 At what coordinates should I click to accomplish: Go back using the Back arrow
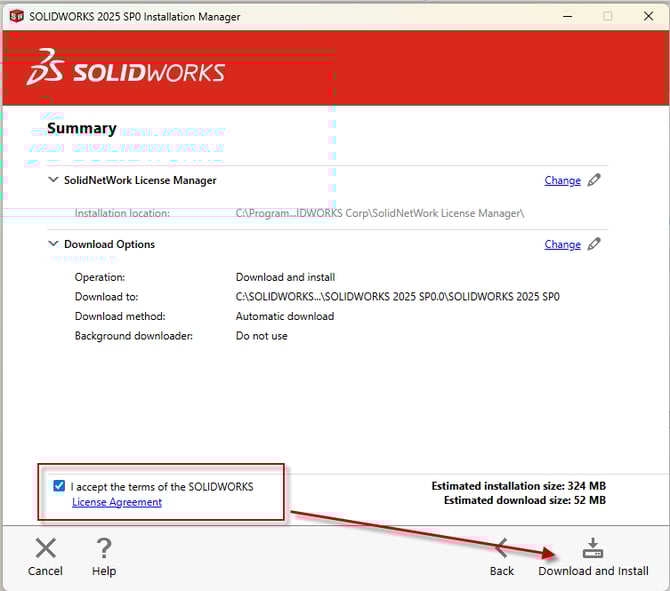[502, 548]
